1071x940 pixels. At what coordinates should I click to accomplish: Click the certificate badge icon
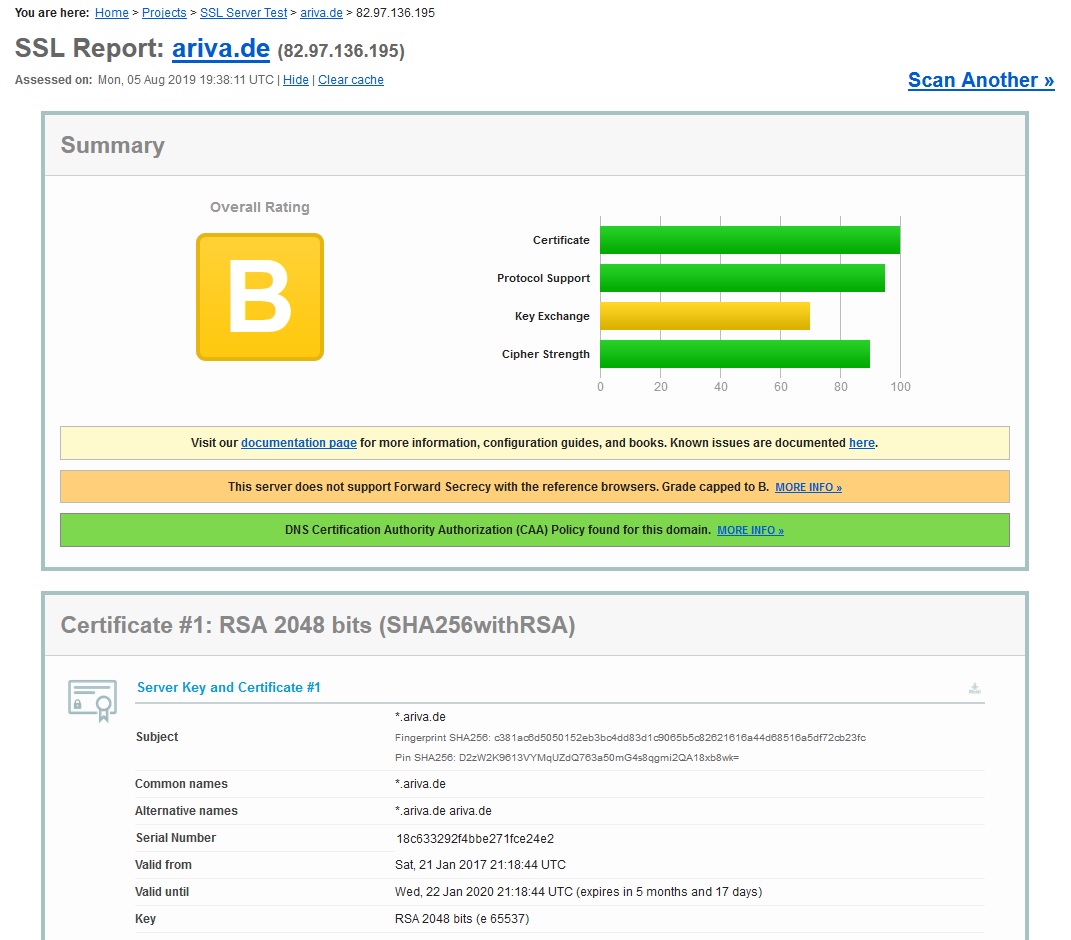click(x=91, y=700)
